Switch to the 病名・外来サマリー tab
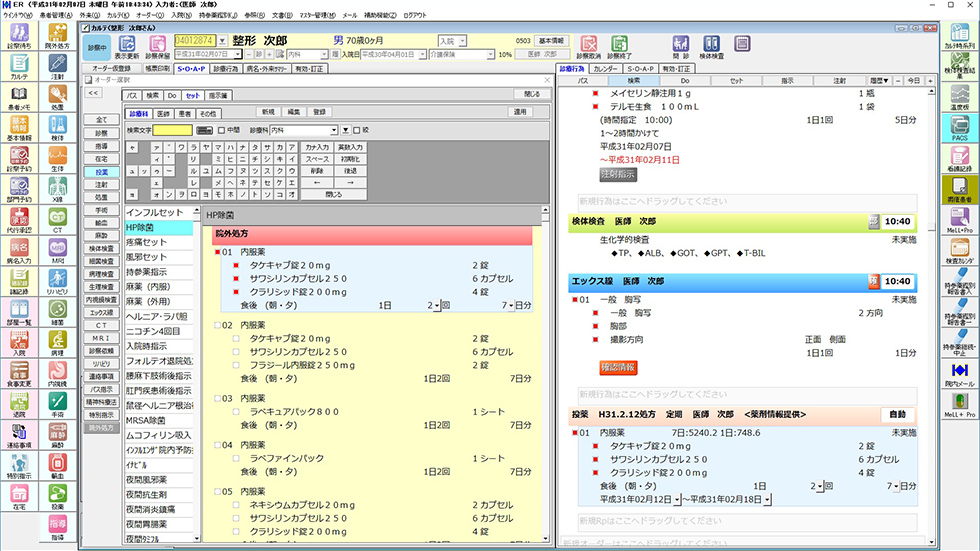The image size is (980, 551). point(267,69)
